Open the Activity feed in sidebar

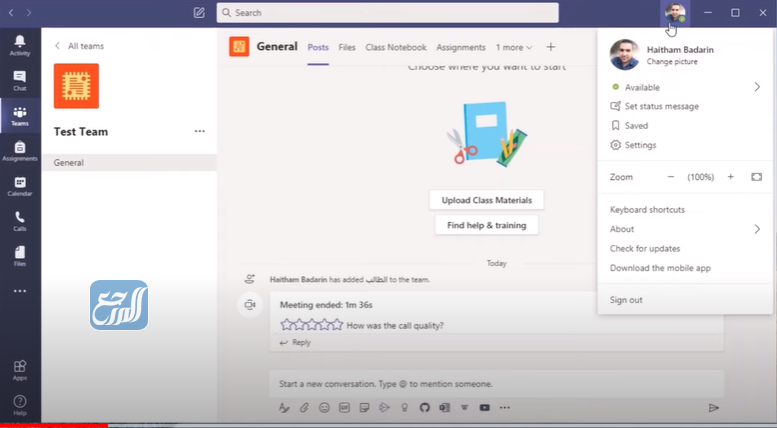click(20, 44)
